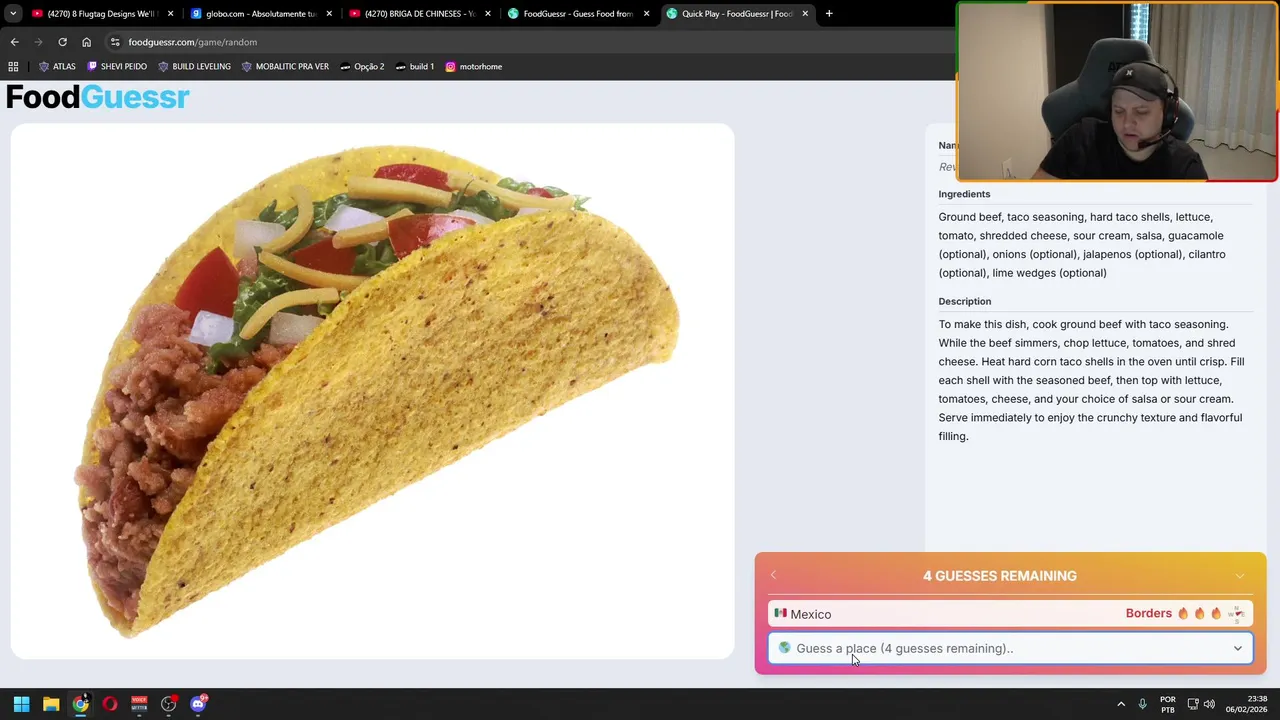Reload the page

pos(62,42)
